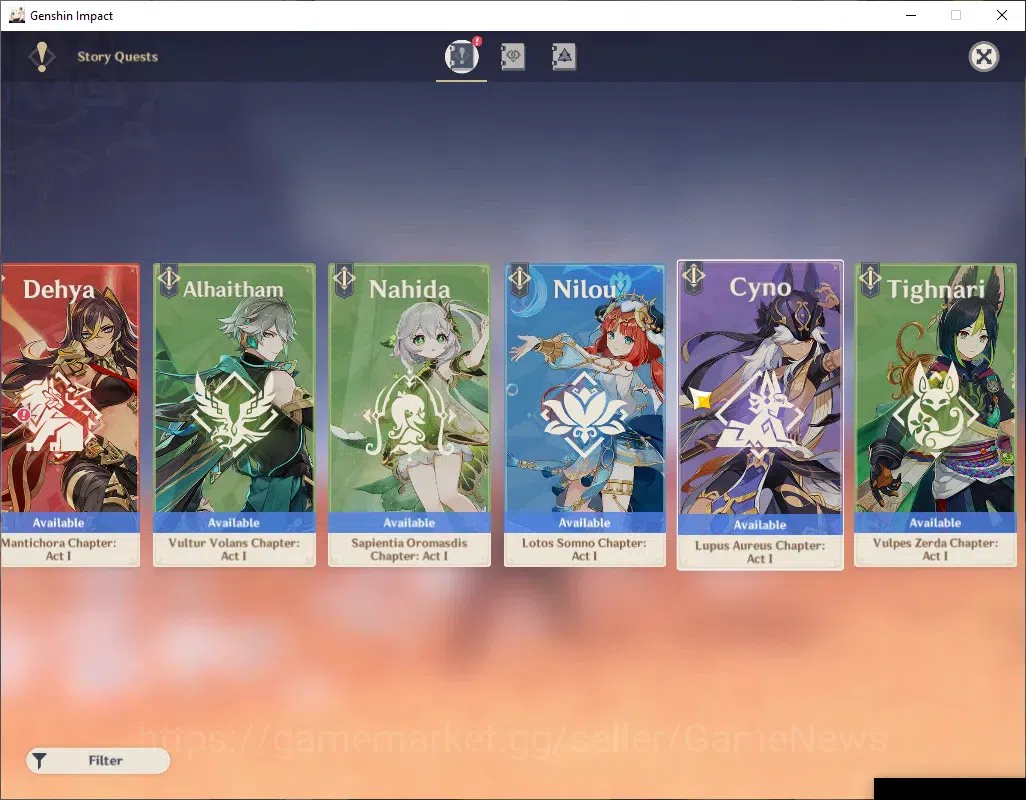Click Tighnari's Vulpes Zerda fox emblem

click(x=935, y=408)
